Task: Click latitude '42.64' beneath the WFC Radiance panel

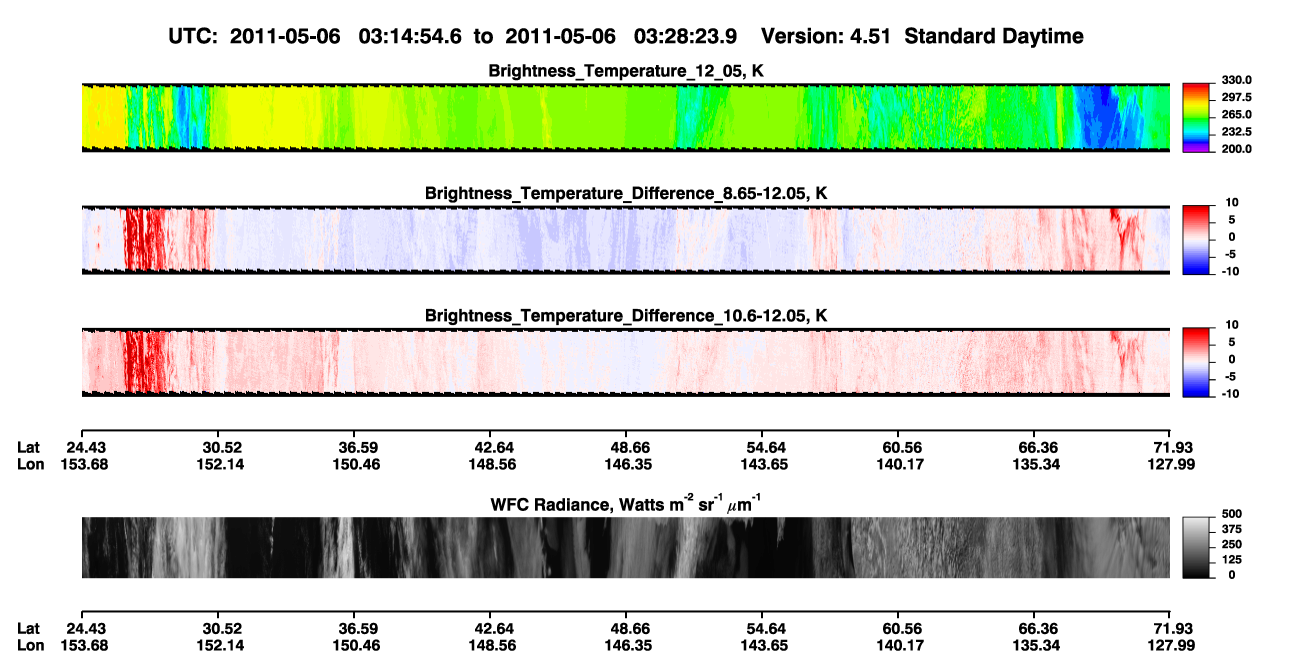Action: [490, 629]
